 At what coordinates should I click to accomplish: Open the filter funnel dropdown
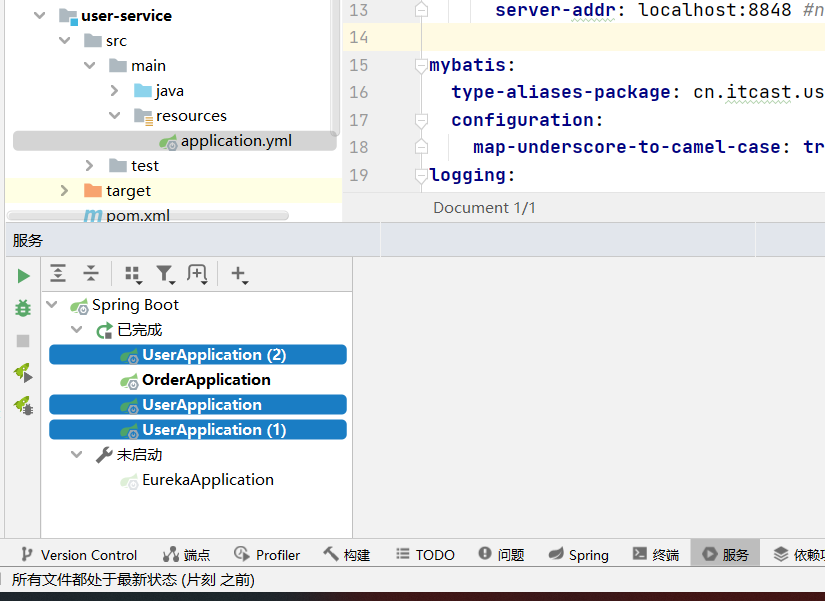coord(166,275)
